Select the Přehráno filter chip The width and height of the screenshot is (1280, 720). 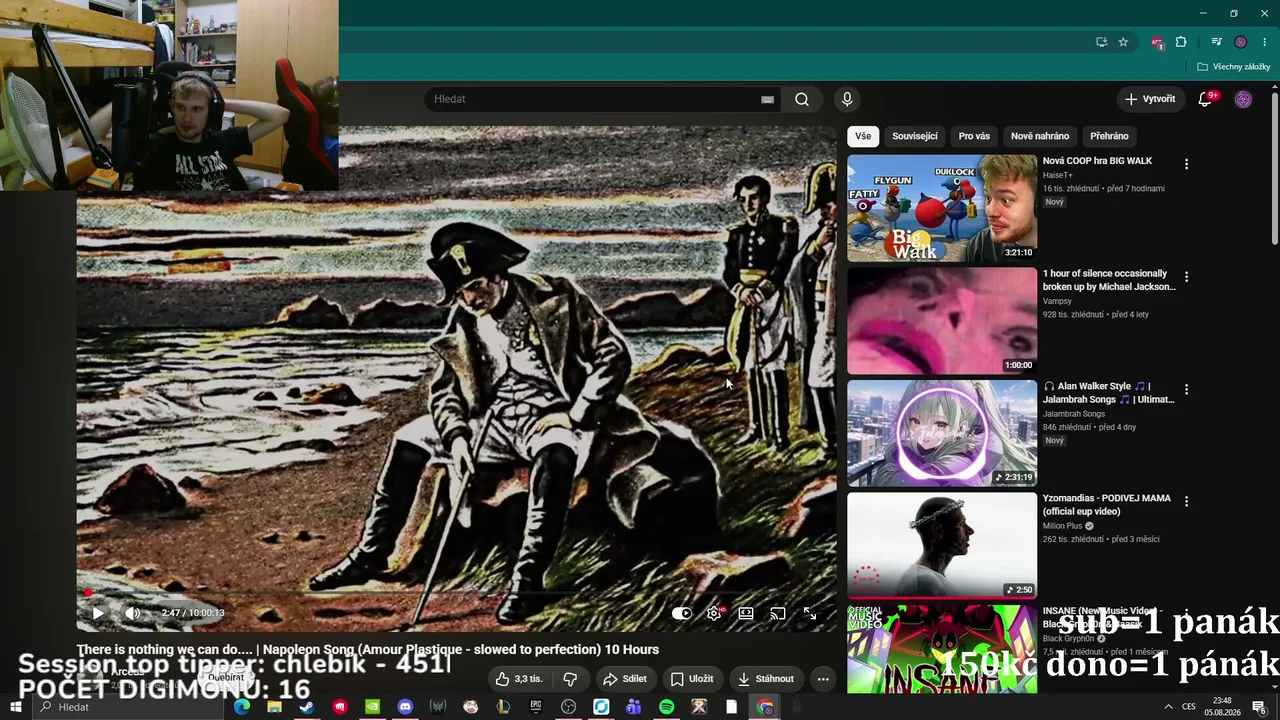coord(1109,136)
